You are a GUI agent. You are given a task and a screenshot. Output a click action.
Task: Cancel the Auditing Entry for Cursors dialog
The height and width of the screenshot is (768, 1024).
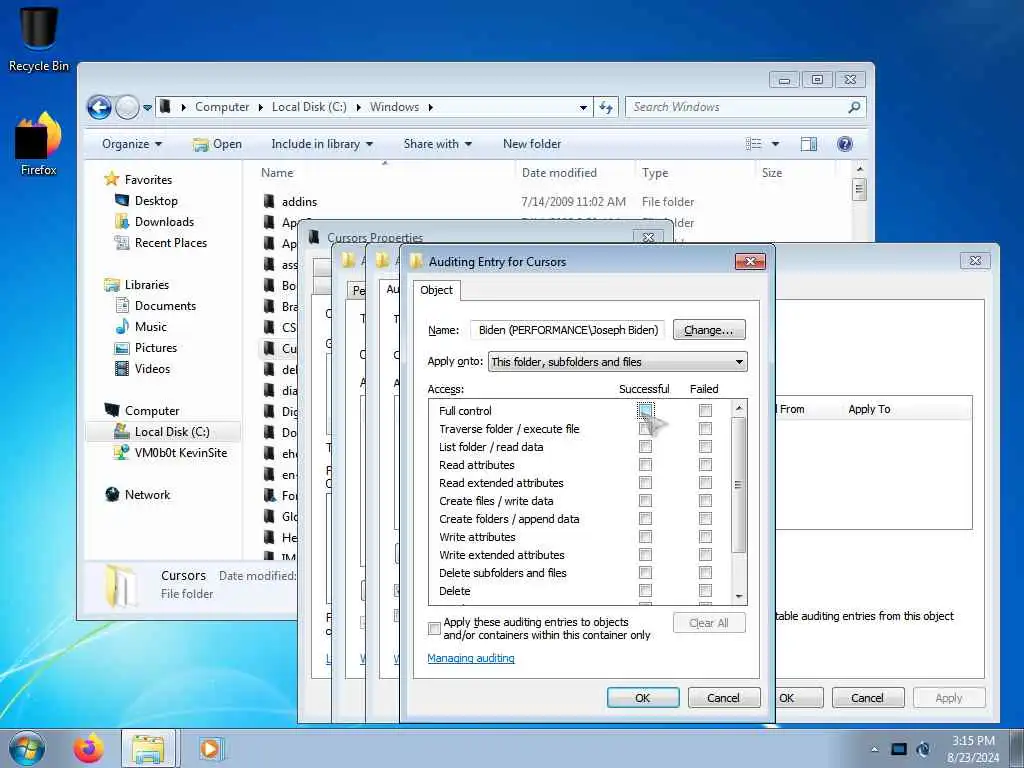click(724, 697)
